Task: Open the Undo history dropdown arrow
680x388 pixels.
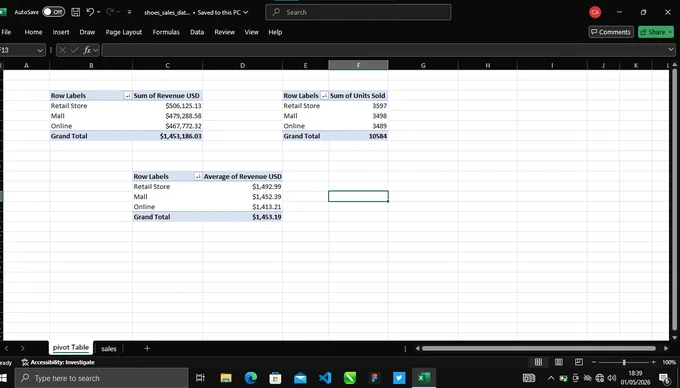Action: click(x=99, y=12)
